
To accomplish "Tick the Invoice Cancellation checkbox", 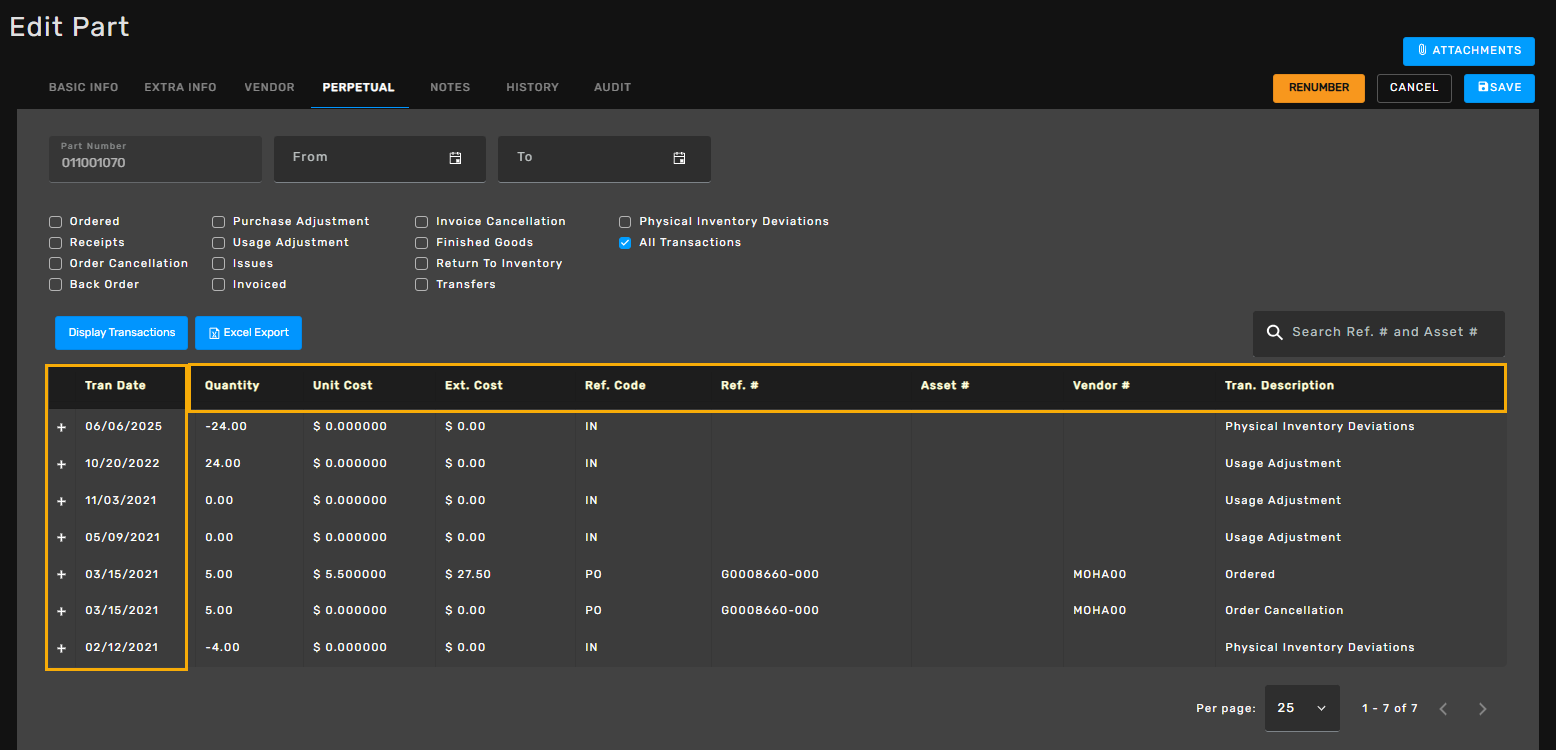I will point(422,222).
